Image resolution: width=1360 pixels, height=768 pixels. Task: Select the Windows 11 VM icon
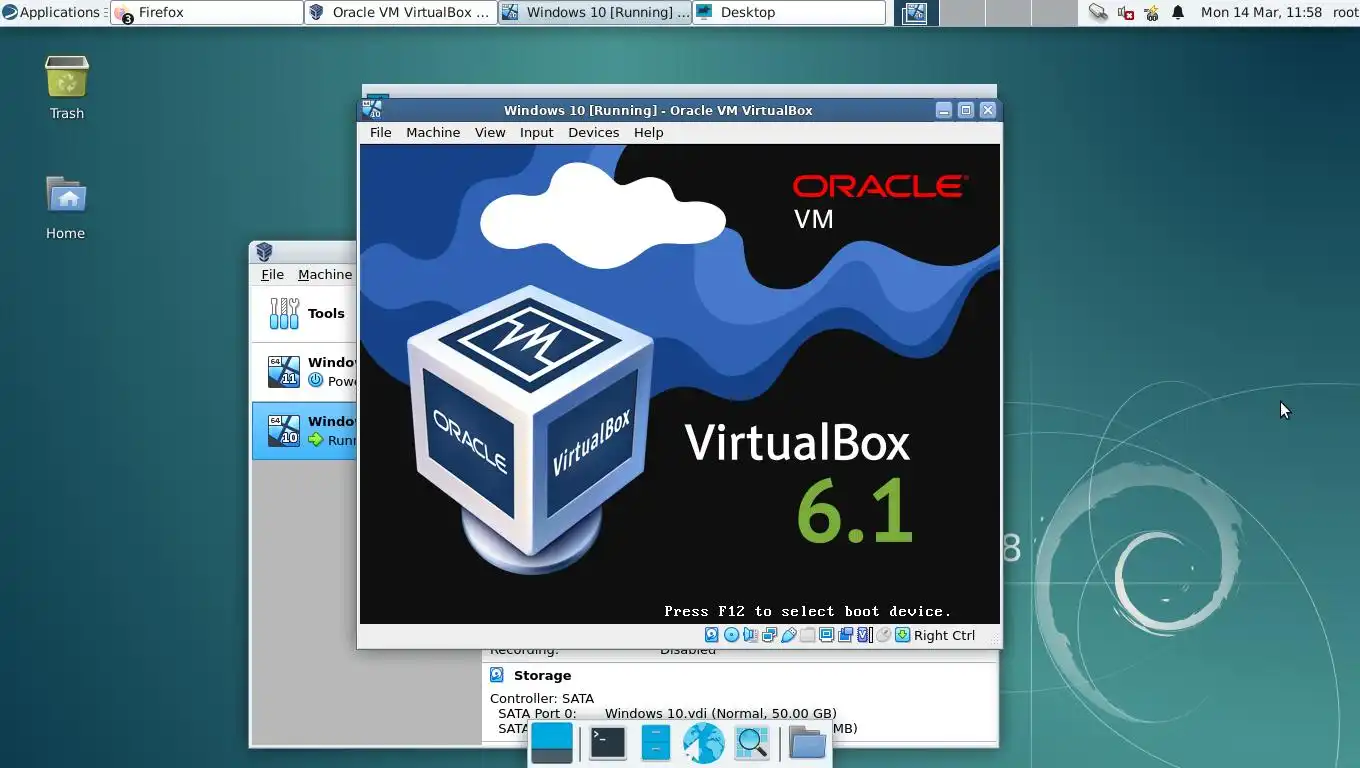pos(284,371)
